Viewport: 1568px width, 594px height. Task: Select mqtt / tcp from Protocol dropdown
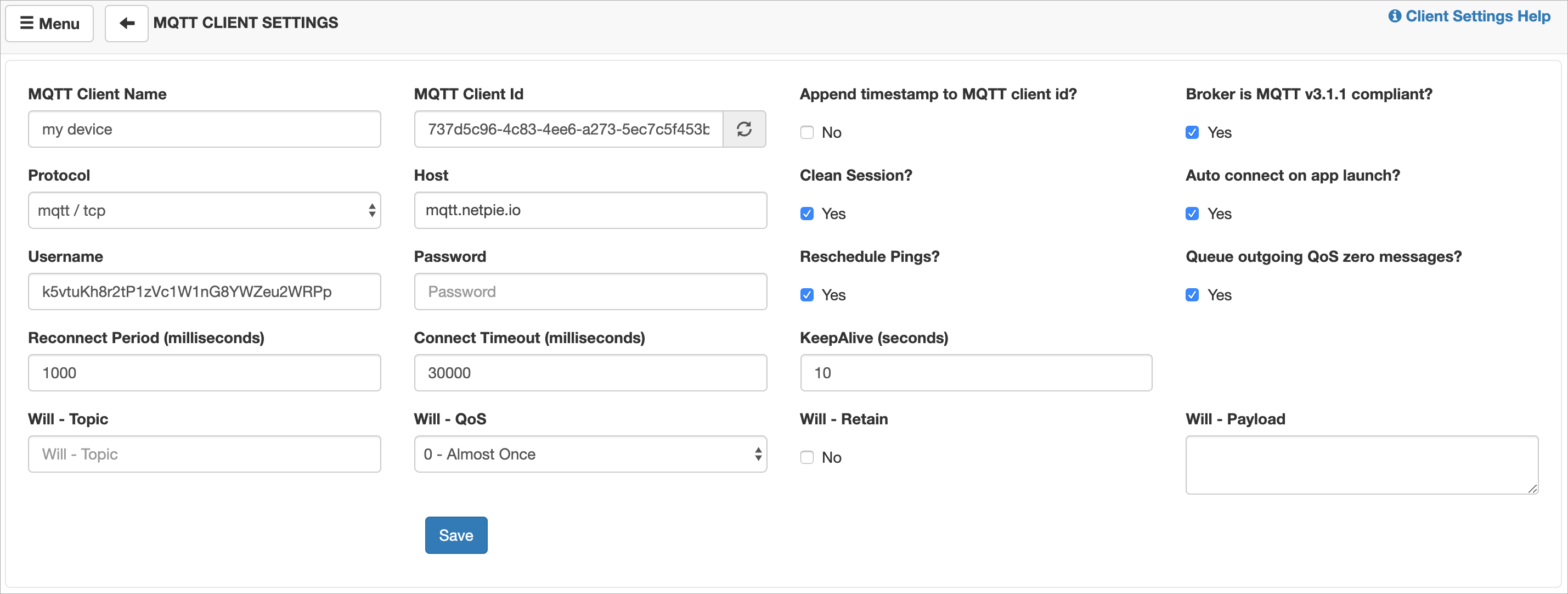[205, 210]
